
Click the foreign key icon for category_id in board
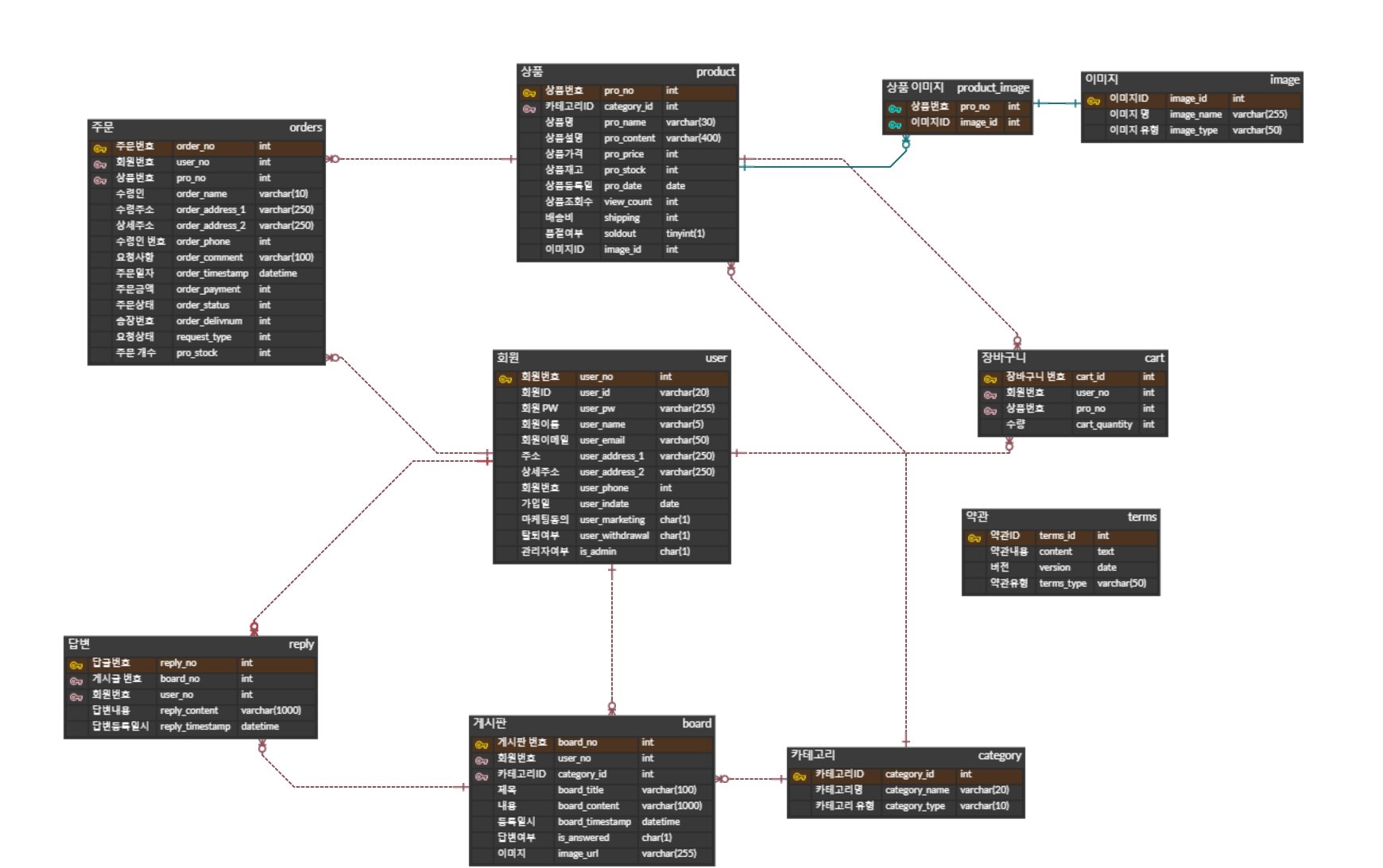pyautogui.click(x=482, y=776)
